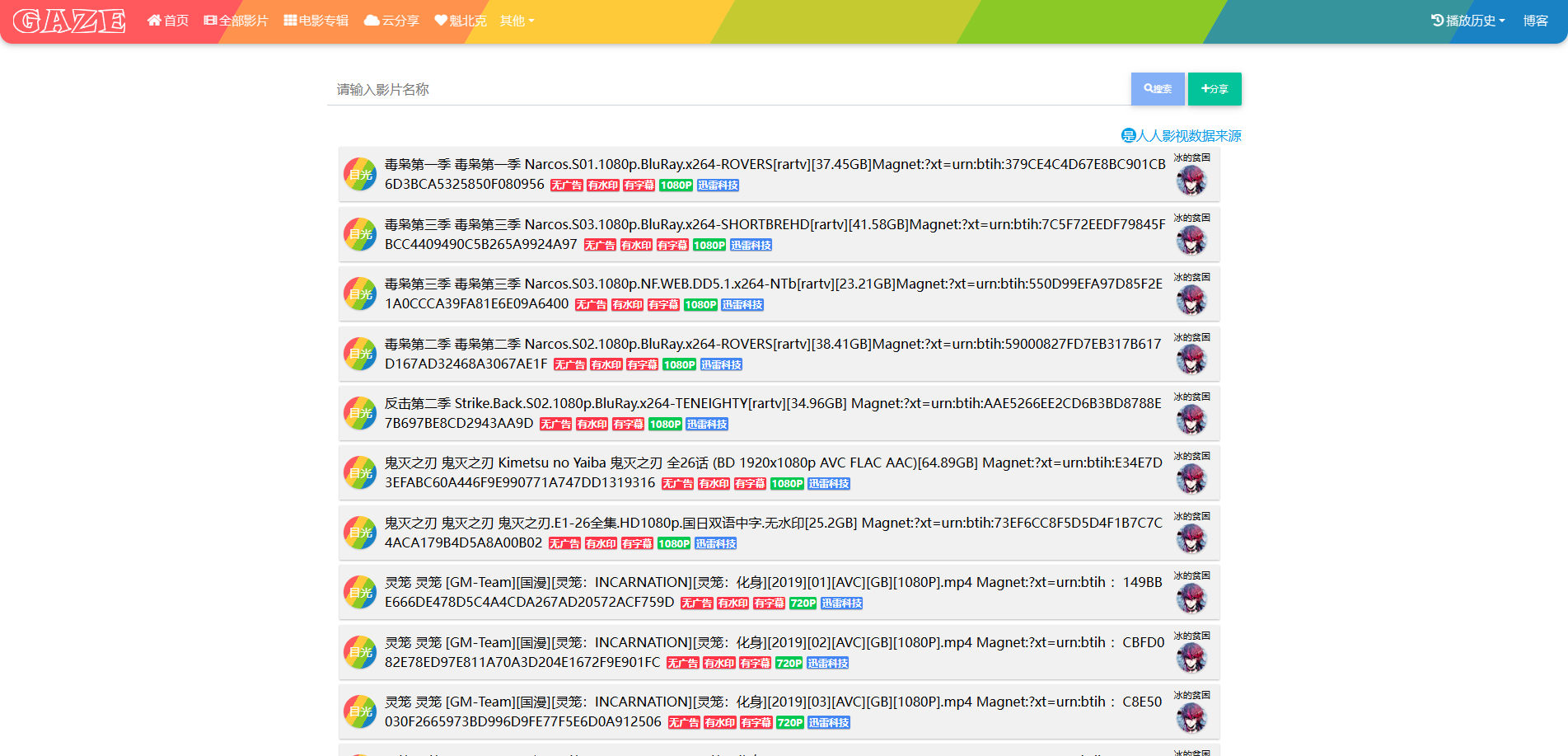Open uploader avatar on 灵笼 [03] row
Image resolution: width=1568 pixels, height=756 pixels.
[1191, 718]
